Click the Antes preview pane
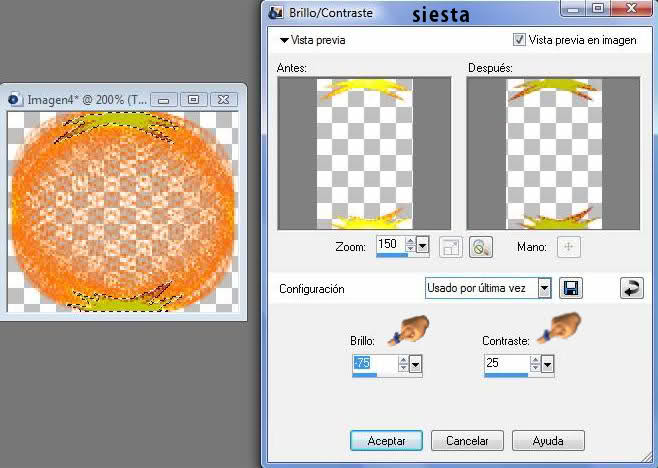The image size is (658, 468). [364, 153]
